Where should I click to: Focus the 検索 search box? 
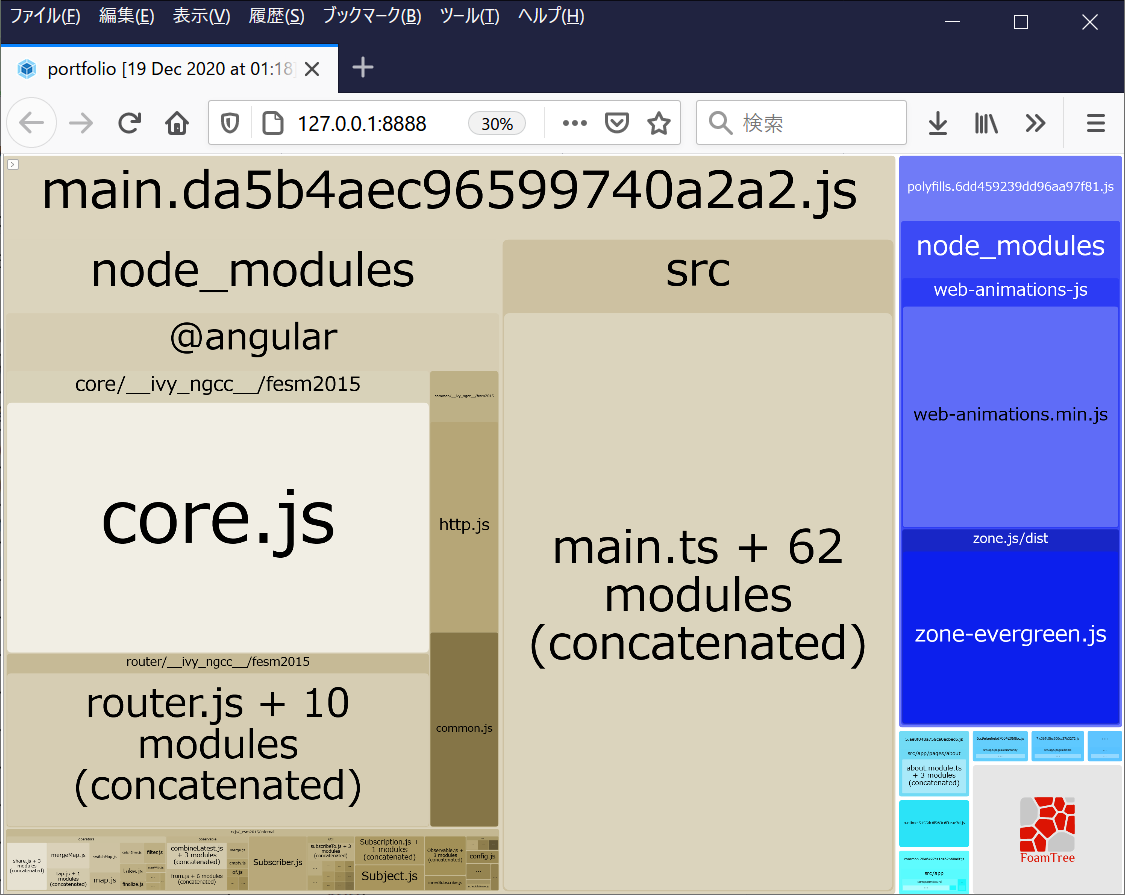pos(801,123)
